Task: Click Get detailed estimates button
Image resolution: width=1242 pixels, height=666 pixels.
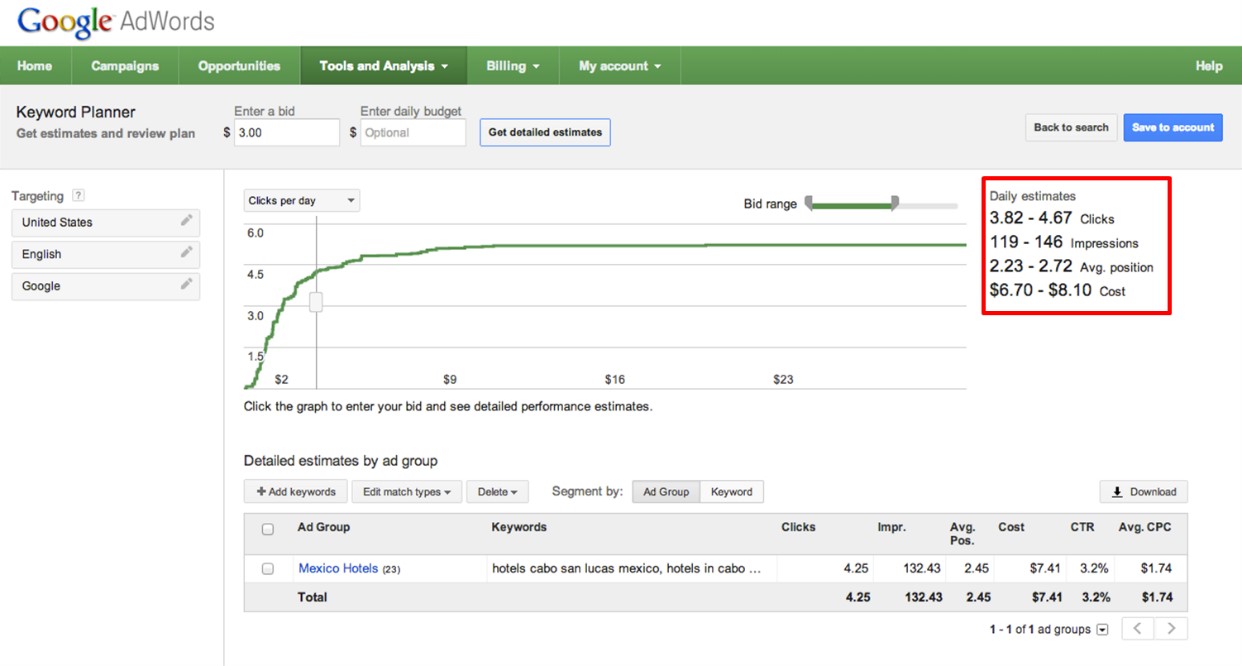Action: (545, 132)
